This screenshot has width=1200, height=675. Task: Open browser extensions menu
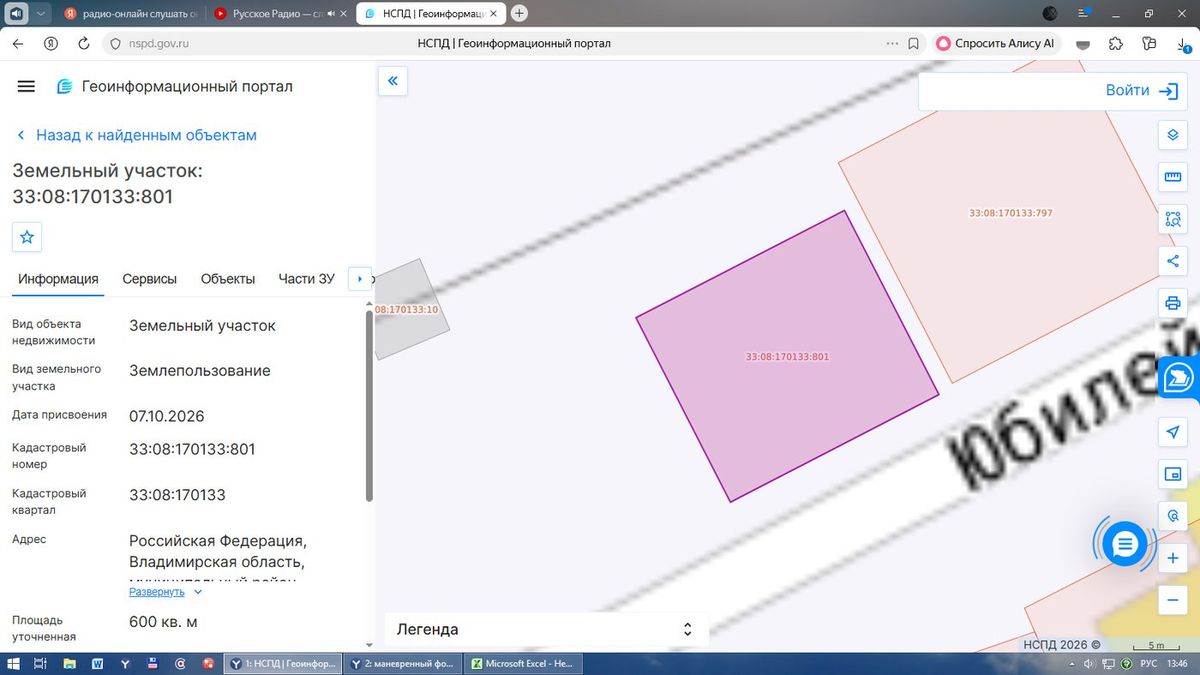coord(1116,44)
